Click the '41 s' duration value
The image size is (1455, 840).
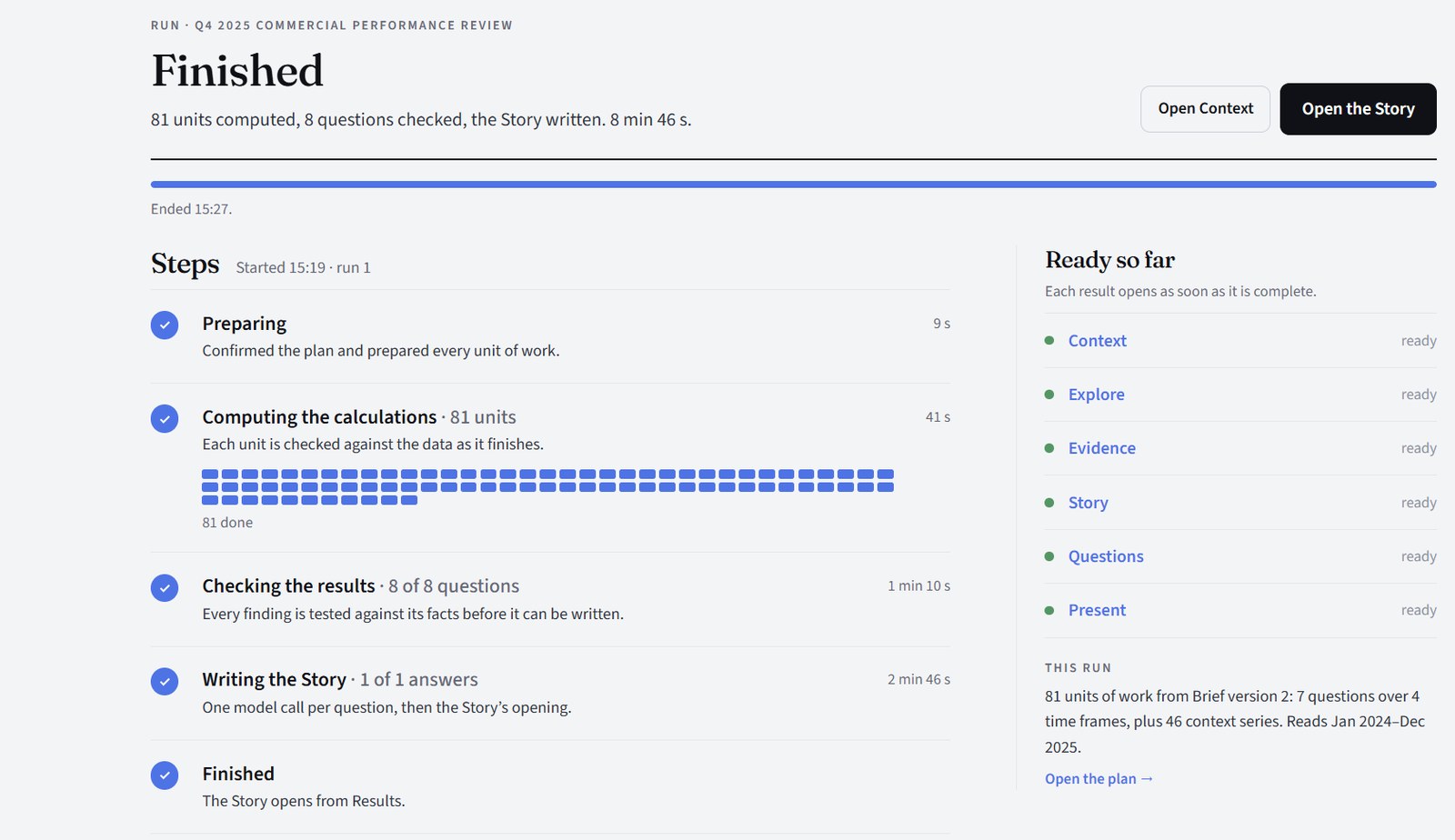point(938,417)
